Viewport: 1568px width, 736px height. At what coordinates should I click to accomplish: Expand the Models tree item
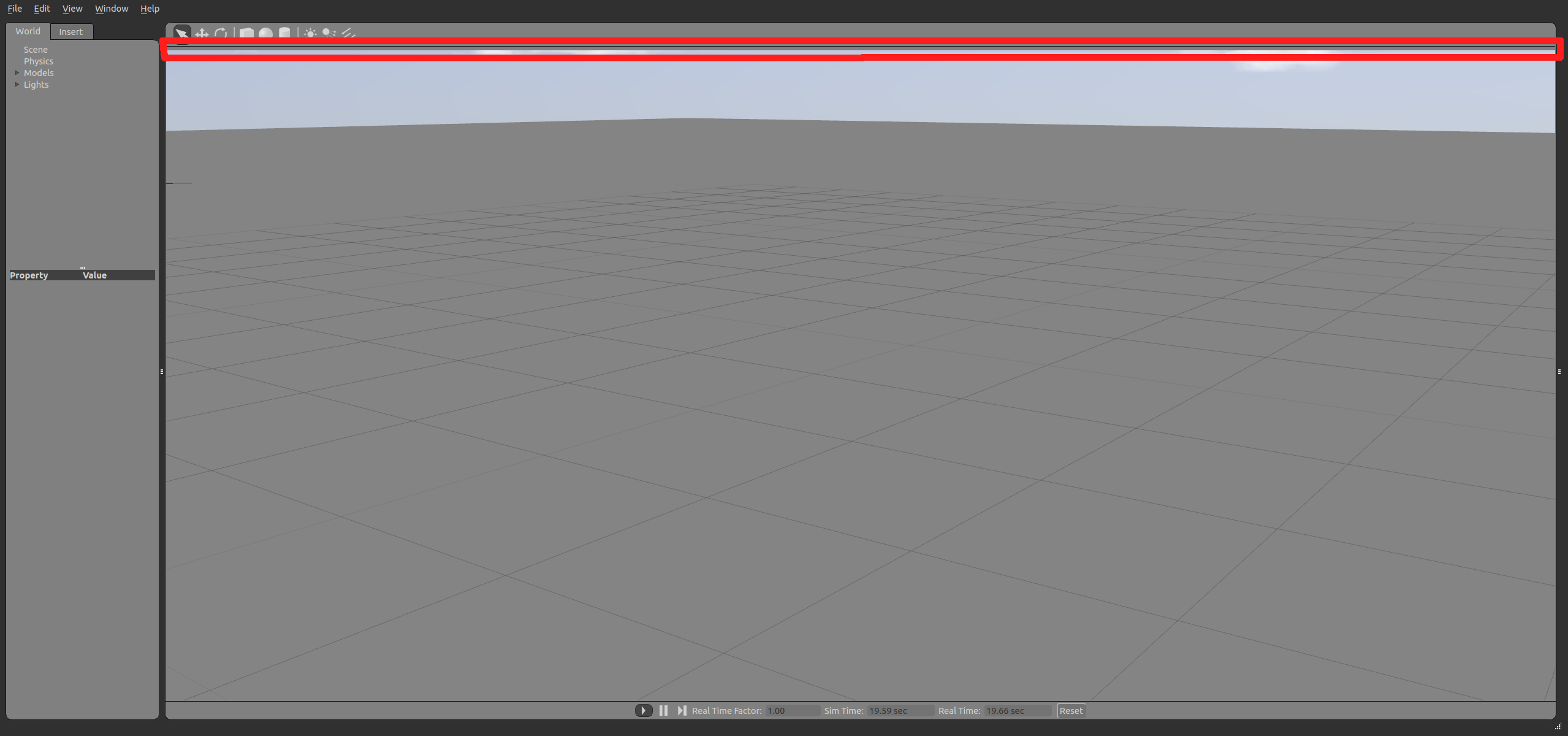pyautogui.click(x=18, y=72)
